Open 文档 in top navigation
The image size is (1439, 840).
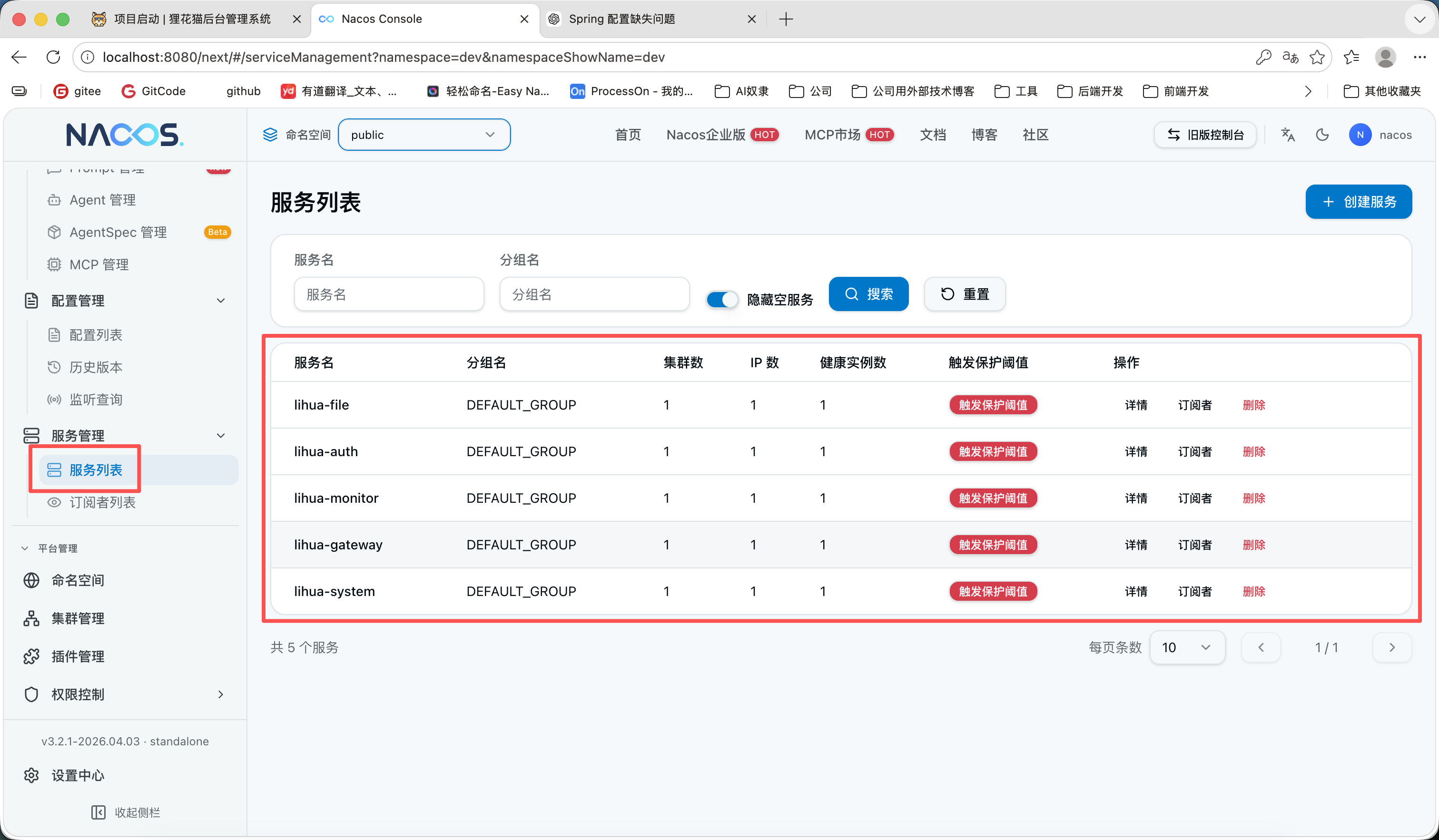(933, 135)
